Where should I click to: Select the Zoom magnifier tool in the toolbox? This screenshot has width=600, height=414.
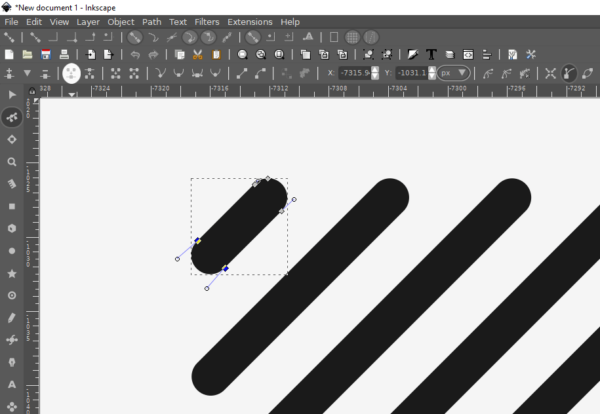[12, 161]
